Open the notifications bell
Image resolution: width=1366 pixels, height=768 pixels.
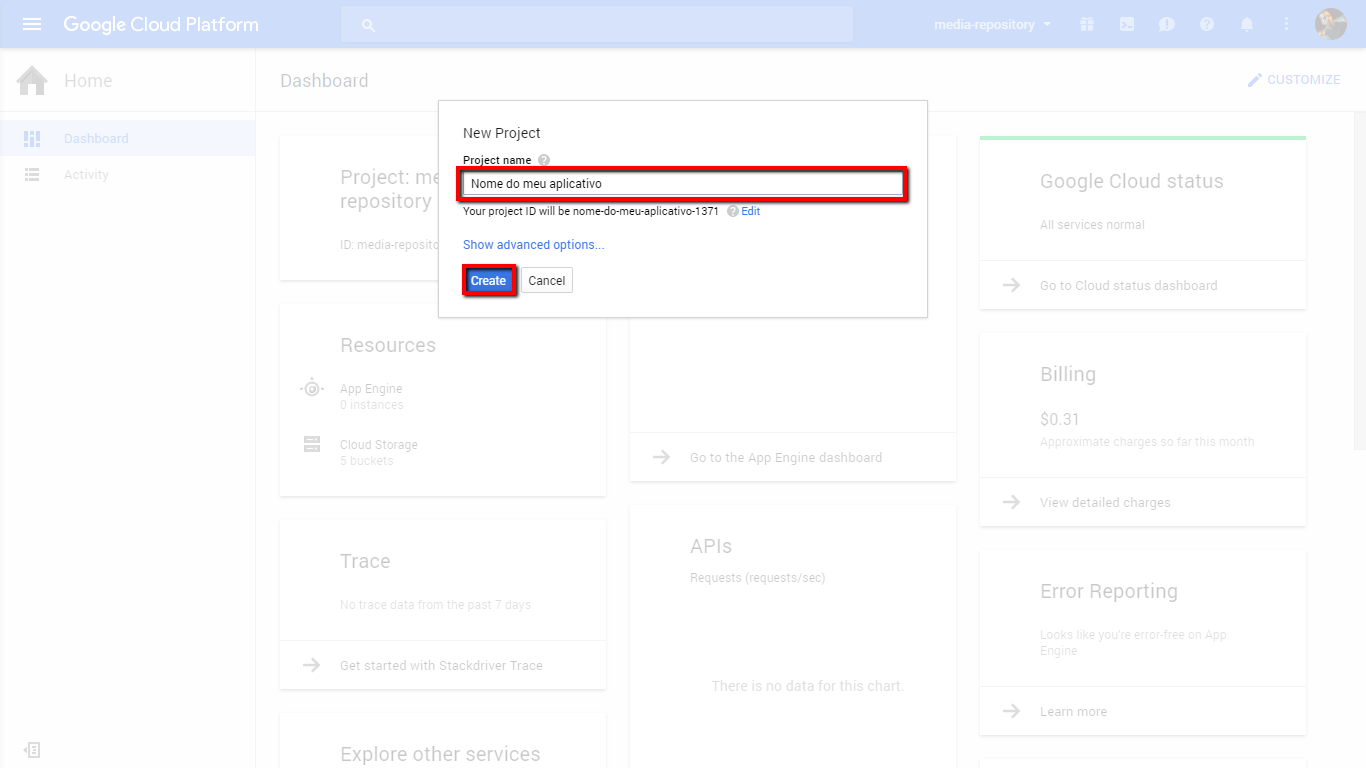(x=1247, y=24)
